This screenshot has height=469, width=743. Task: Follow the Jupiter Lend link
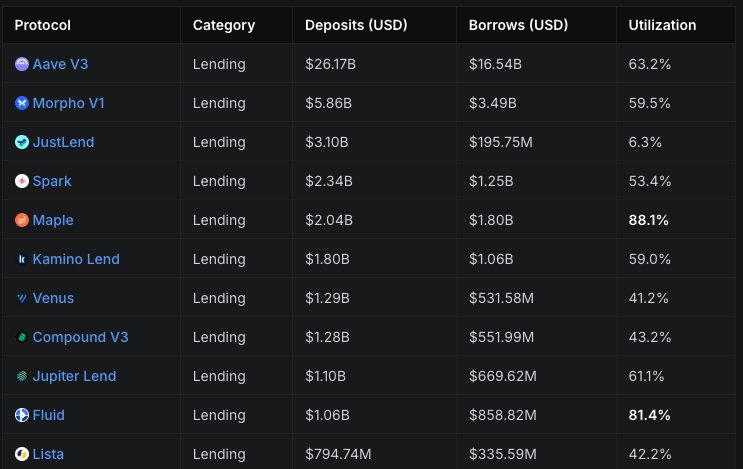click(74, 376)
